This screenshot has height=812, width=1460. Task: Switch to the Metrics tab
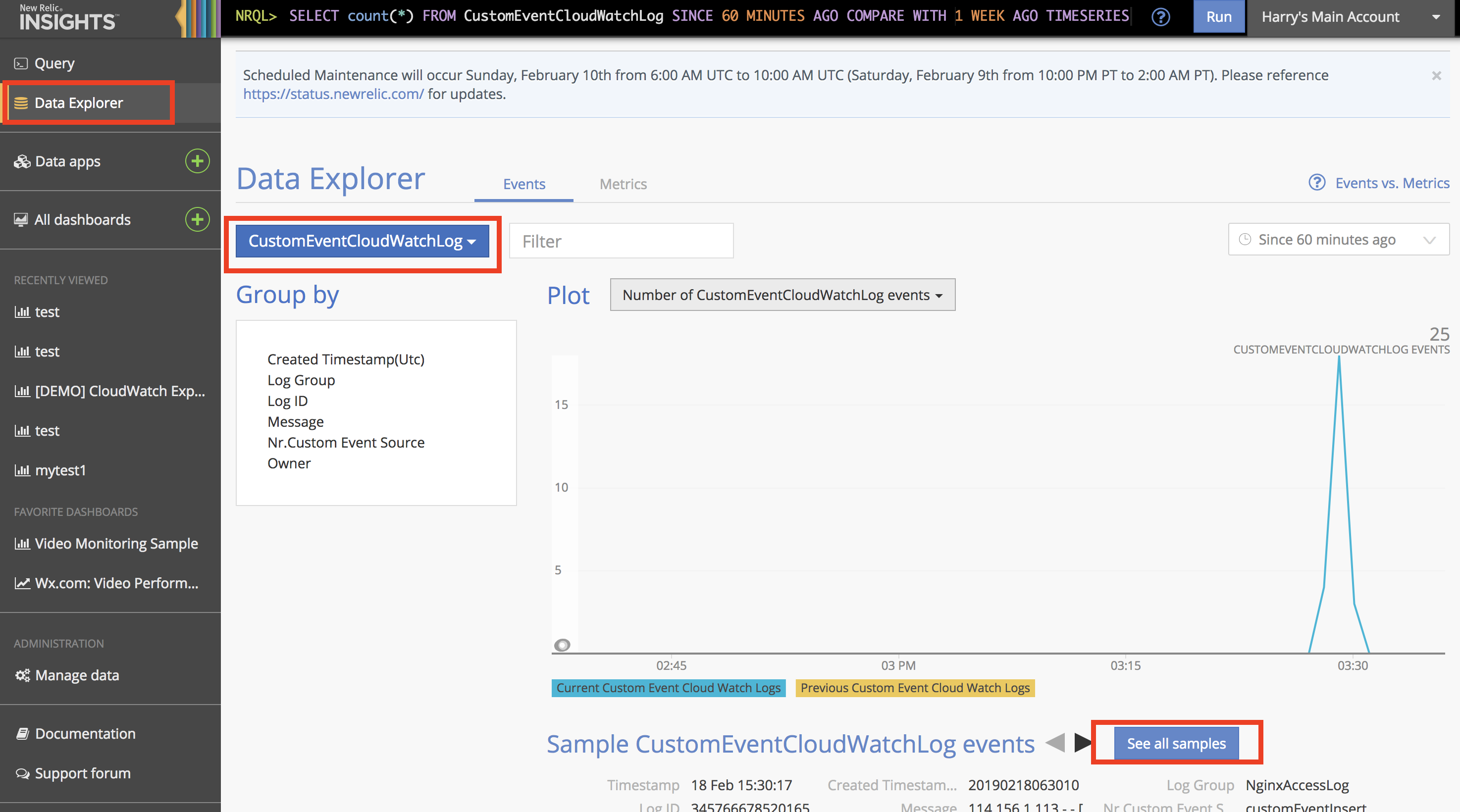(623, 184)
